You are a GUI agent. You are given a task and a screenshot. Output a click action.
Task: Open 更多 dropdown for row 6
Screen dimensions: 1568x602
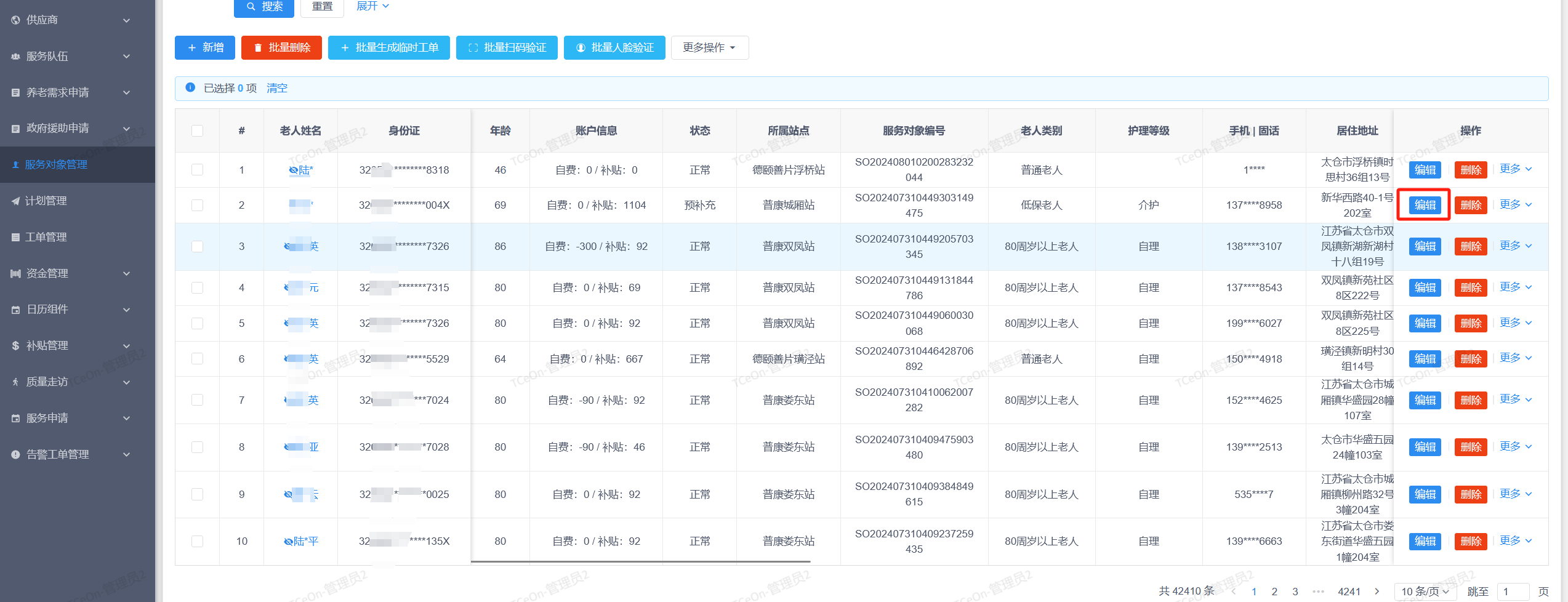[x=1515, y=358]
